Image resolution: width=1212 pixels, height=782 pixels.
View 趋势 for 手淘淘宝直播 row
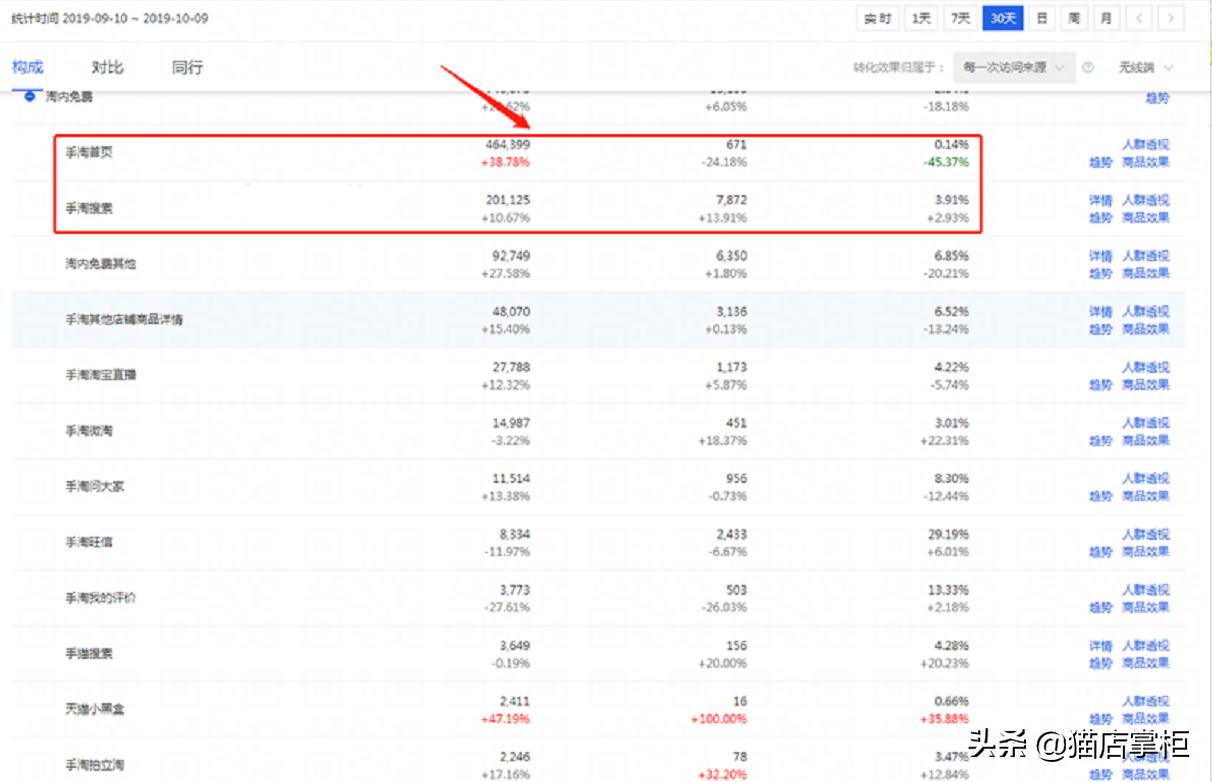click(x=1100, y=384)
